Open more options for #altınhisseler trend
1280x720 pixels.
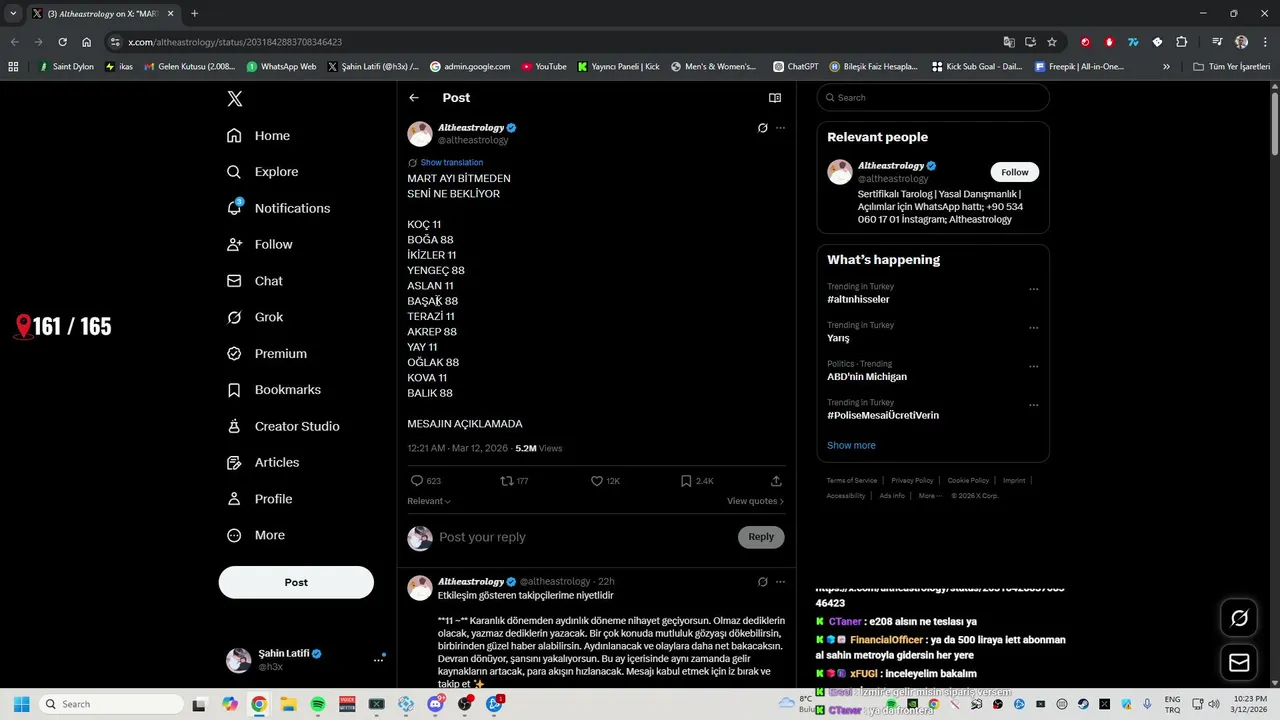coord(1034,289)
